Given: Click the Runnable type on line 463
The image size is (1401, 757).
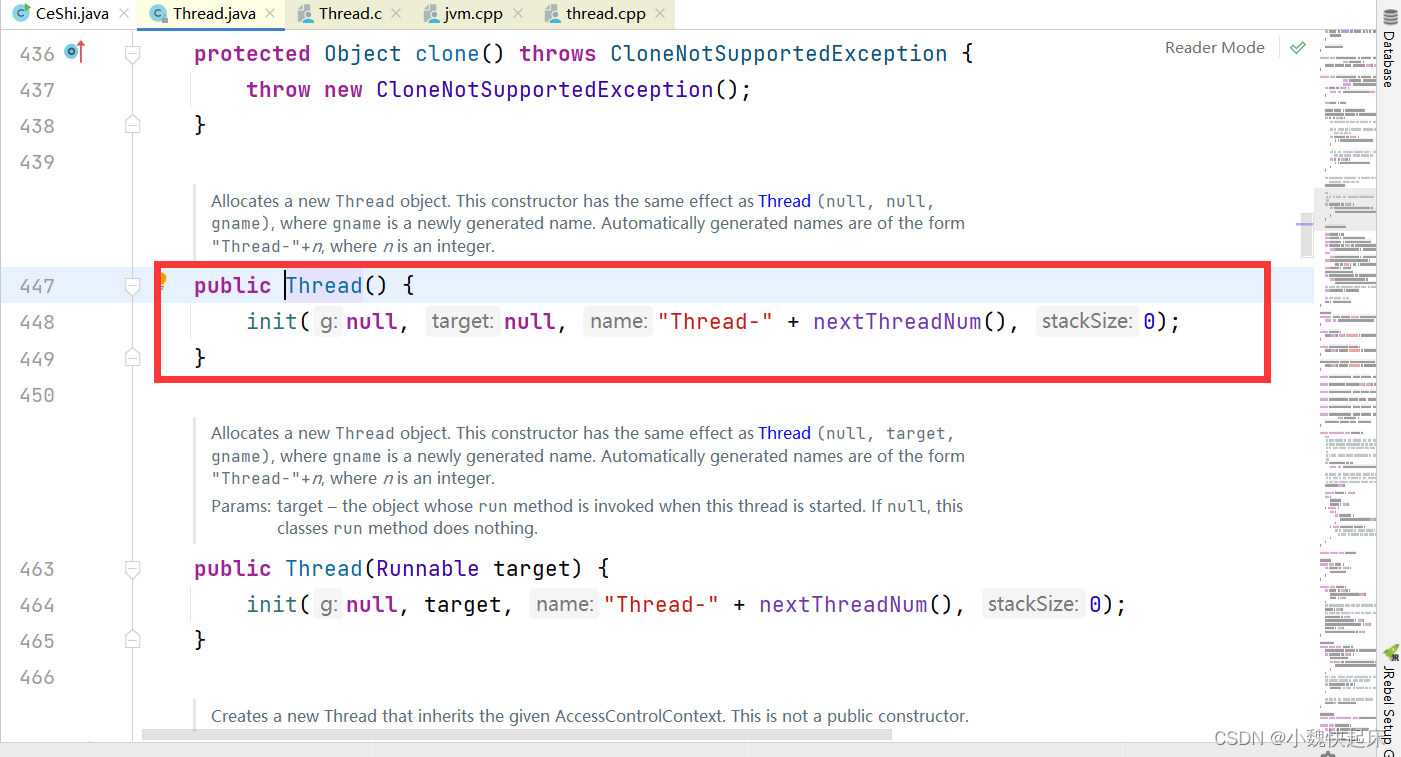Looking at the screenshot, I should tap(427, 569).
